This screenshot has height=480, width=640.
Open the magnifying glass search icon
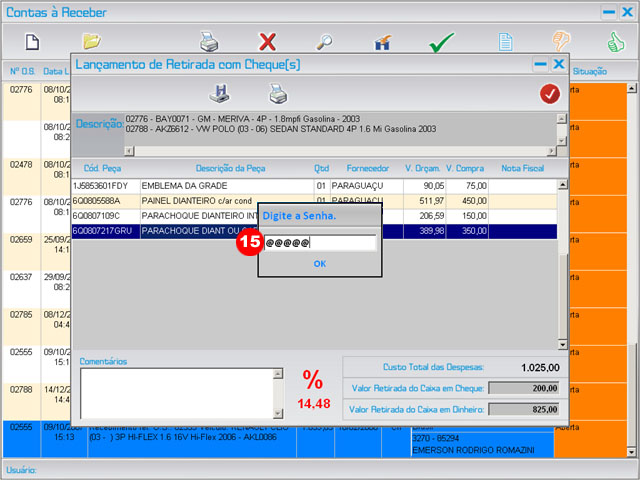(x=324, y=42)
